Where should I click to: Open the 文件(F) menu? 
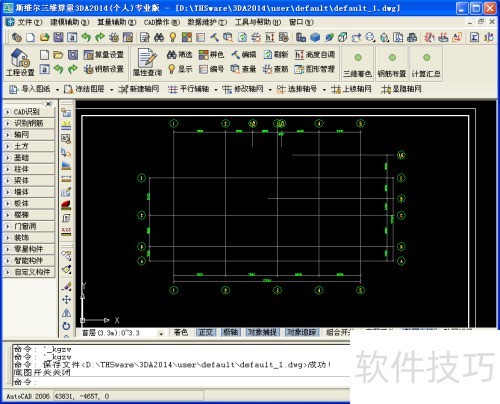point(29,22)
